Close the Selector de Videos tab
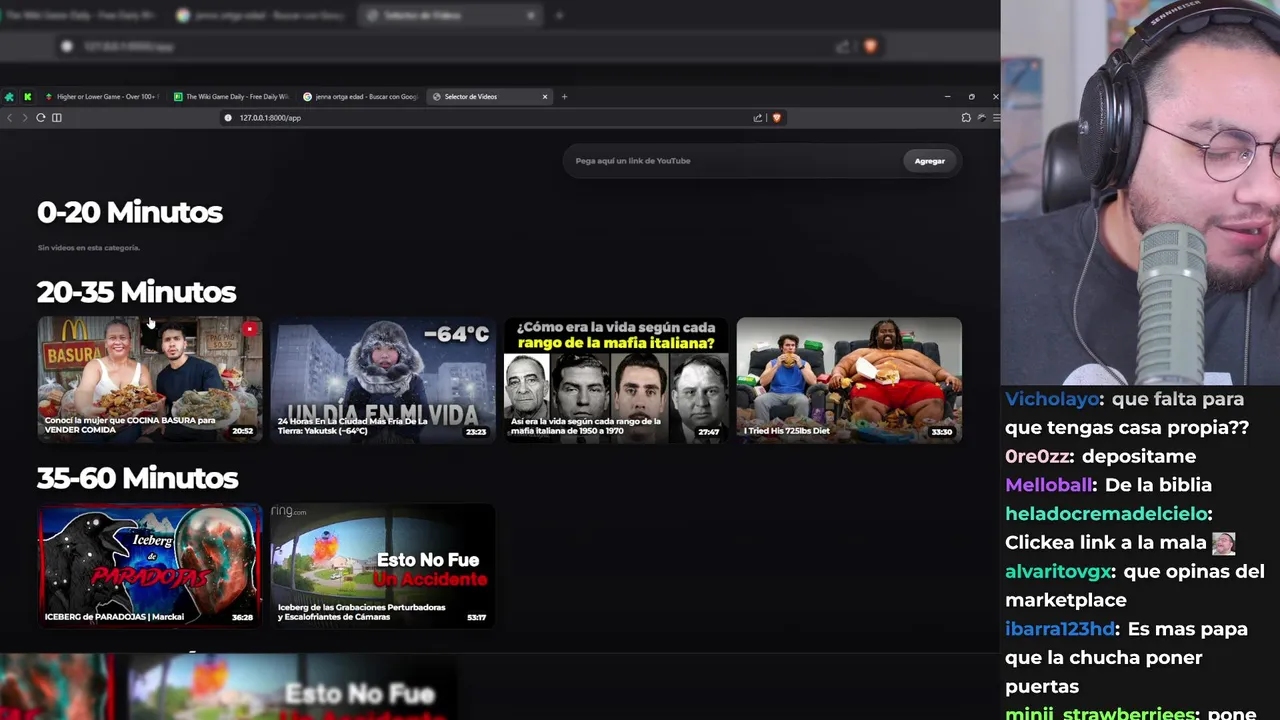This screenshot has height=720, width=1280. coord(545,97)
